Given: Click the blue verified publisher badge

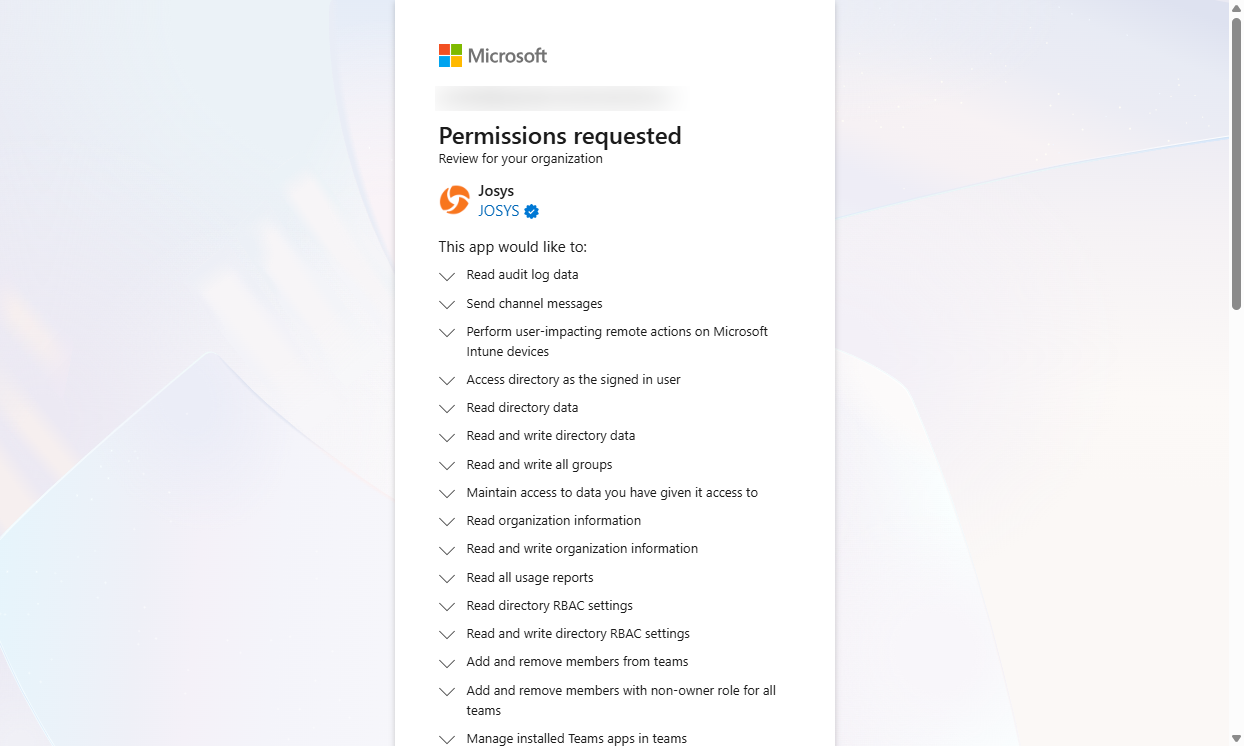Looking at the screenshot, I should tap(532, 211).
